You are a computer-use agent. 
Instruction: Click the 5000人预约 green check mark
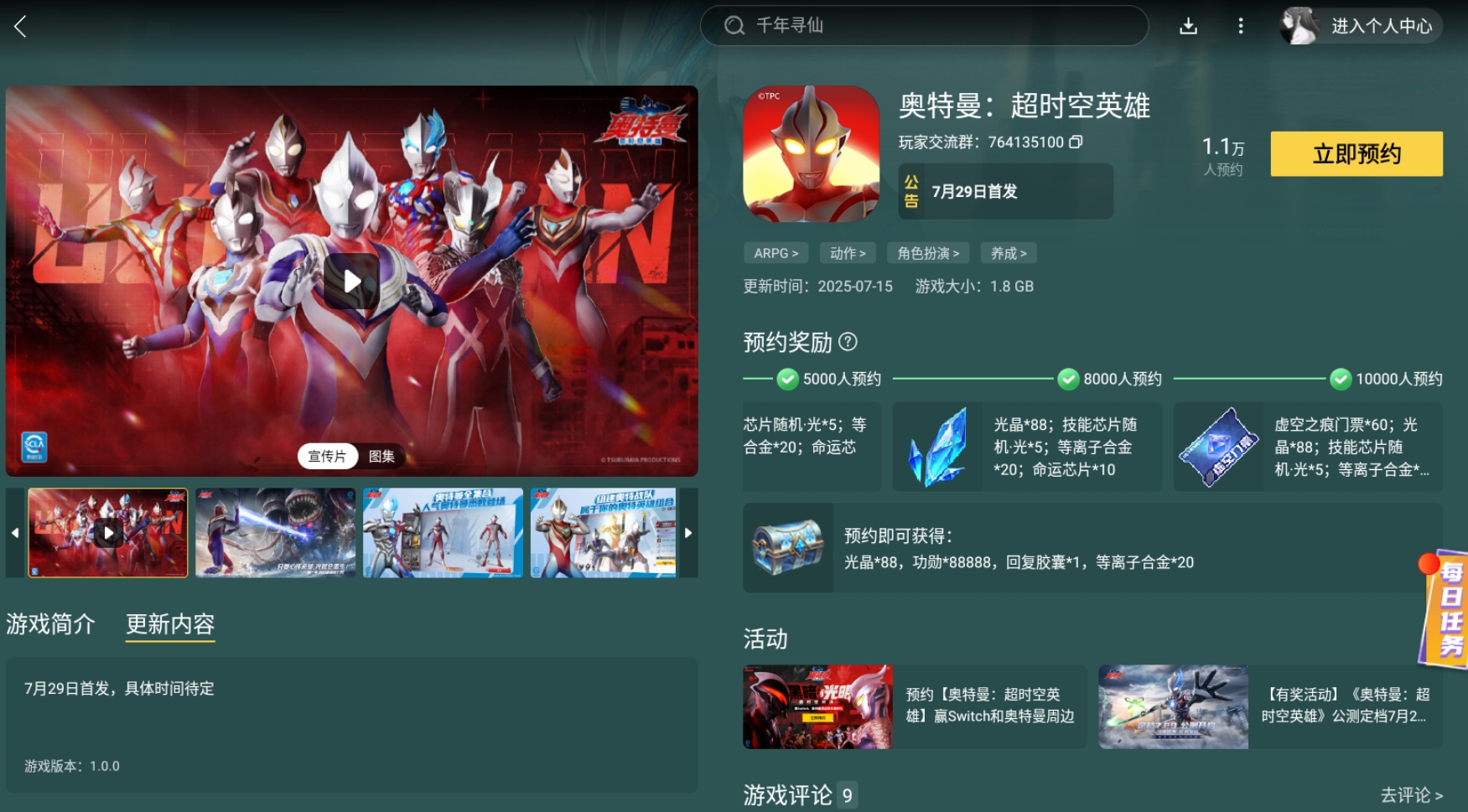(x=787, y=380)
